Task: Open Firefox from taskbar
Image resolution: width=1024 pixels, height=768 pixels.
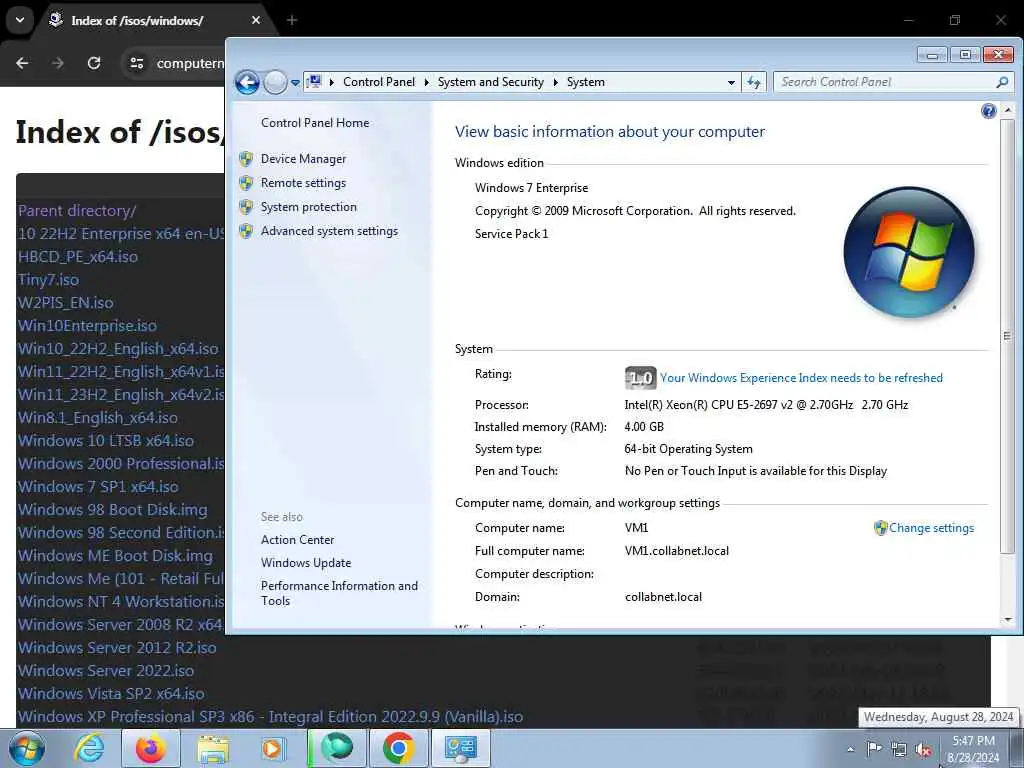Action: click(x=150, y=748)
